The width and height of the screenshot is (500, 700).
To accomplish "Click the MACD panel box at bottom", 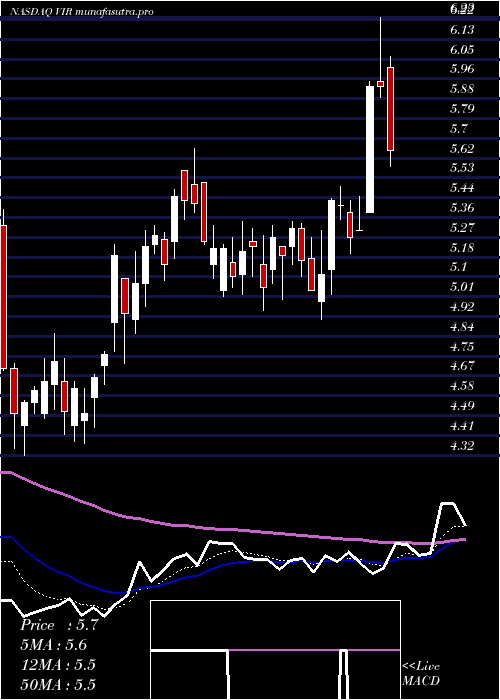I will pos(275,650).
